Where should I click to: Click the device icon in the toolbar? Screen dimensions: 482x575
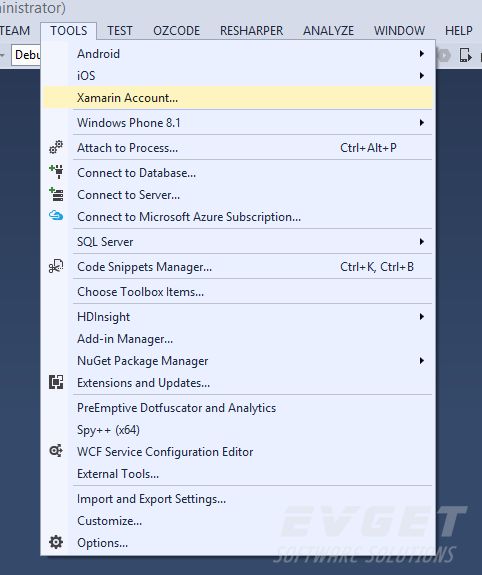[465, 55]
